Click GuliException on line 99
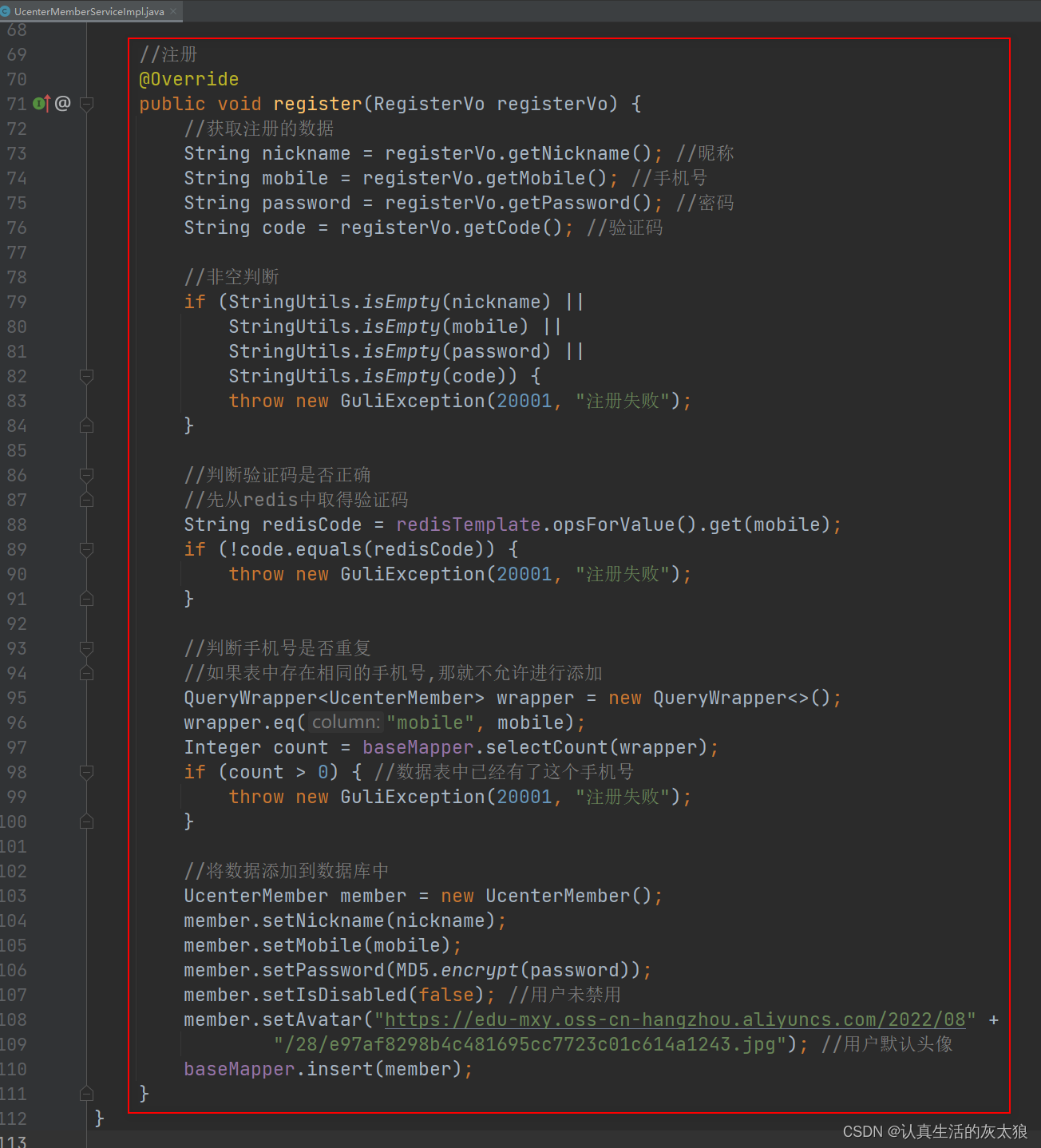 [x=413, y=797]
